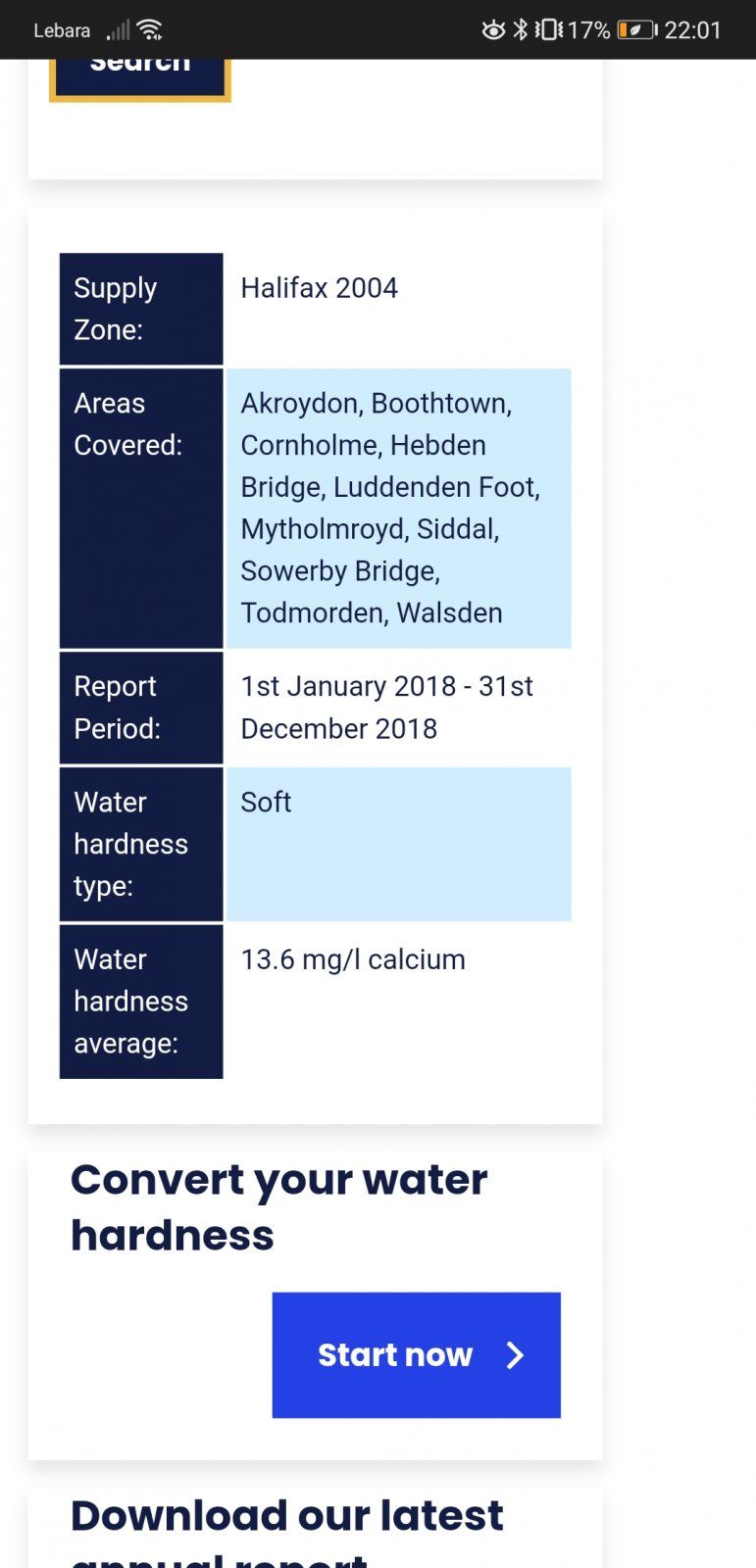The height and width of the screenshot is (1568, 756).
Task: Tap the battery indicator icon
Action: (x=637, y=30)
